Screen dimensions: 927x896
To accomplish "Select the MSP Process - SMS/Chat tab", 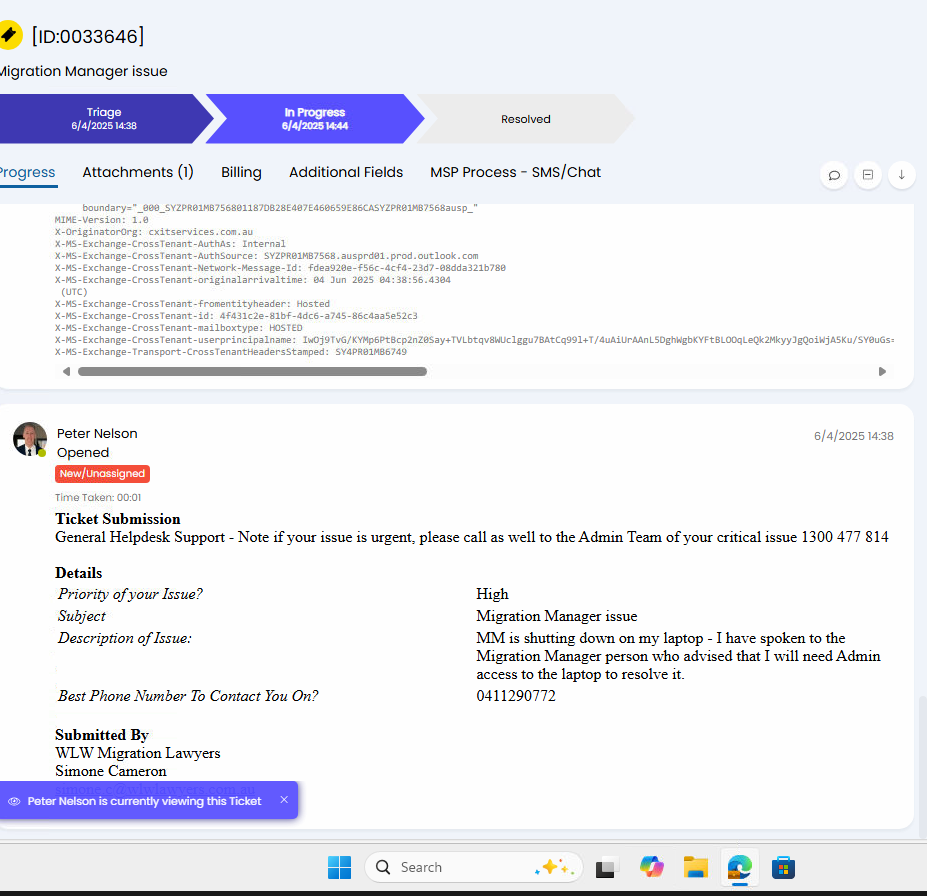I will click(x=516, y=172).
